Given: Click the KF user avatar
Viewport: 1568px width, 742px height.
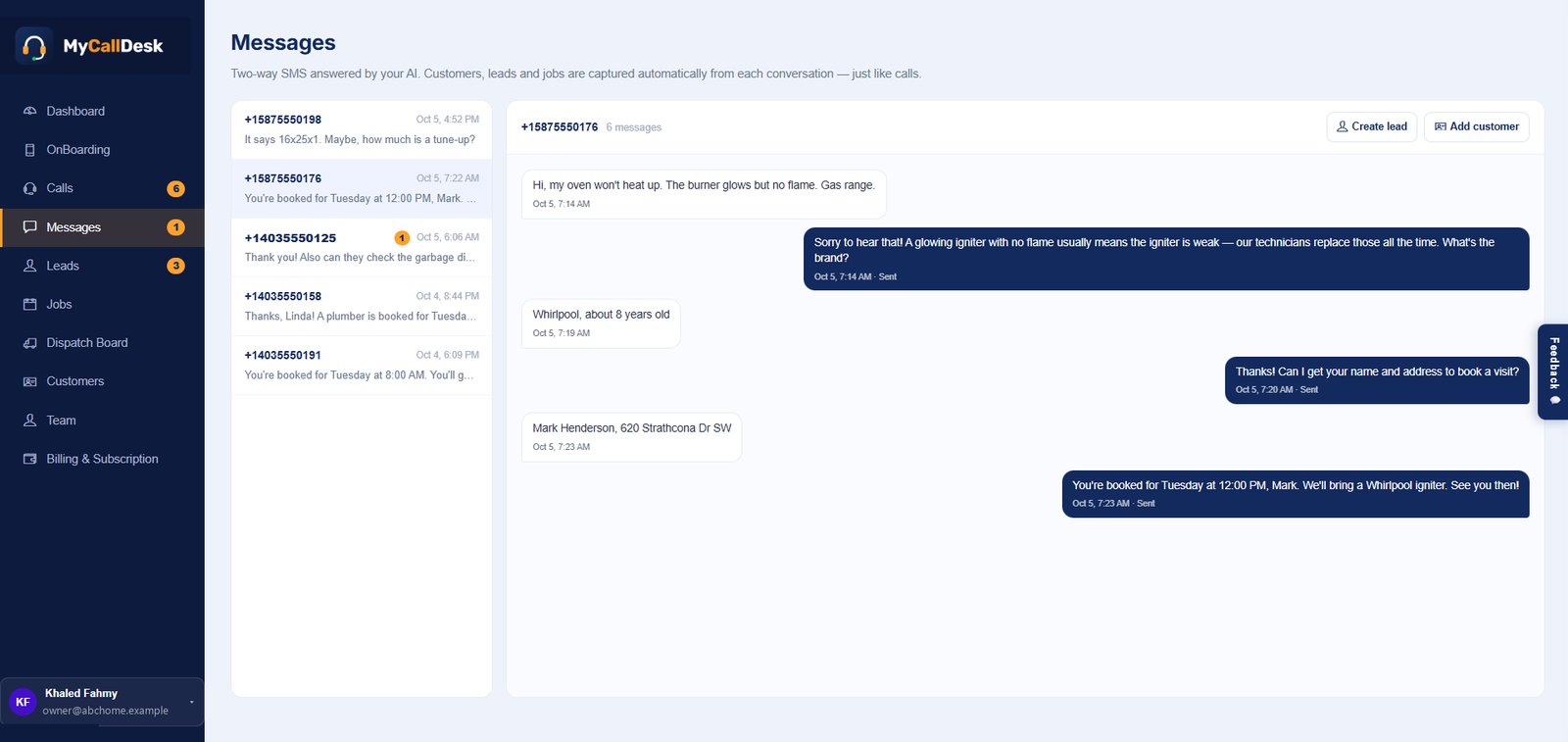Looking at the screenshot, I should click(x=23, y=702).
